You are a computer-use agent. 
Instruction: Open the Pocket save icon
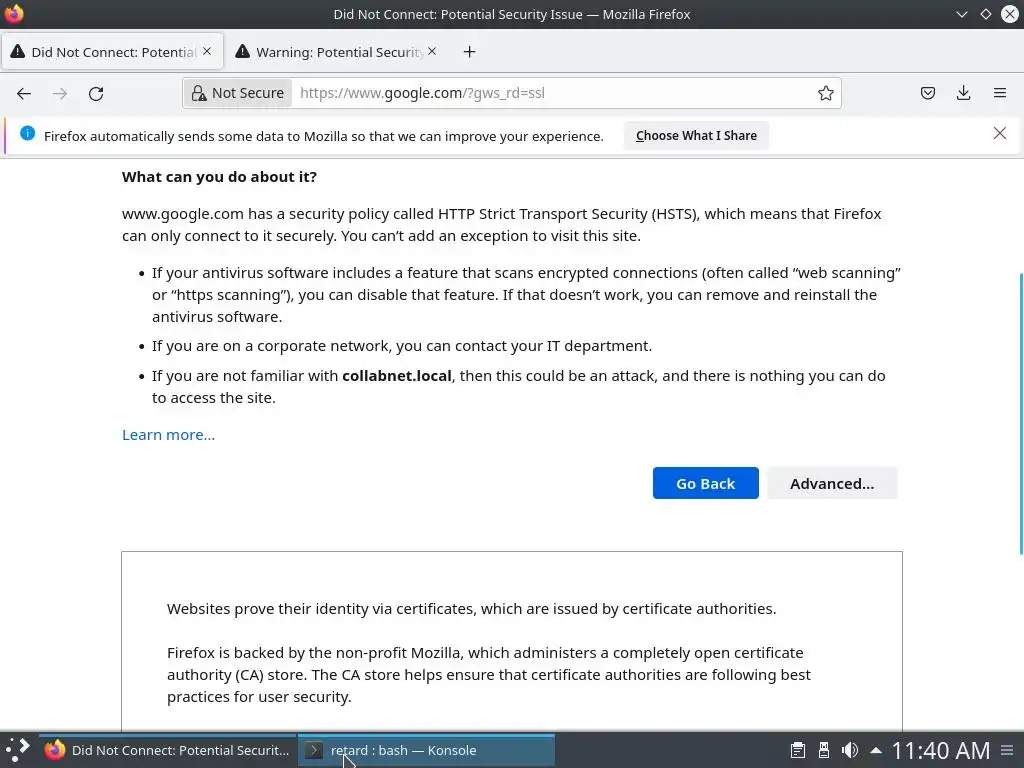tap(927, 93)
